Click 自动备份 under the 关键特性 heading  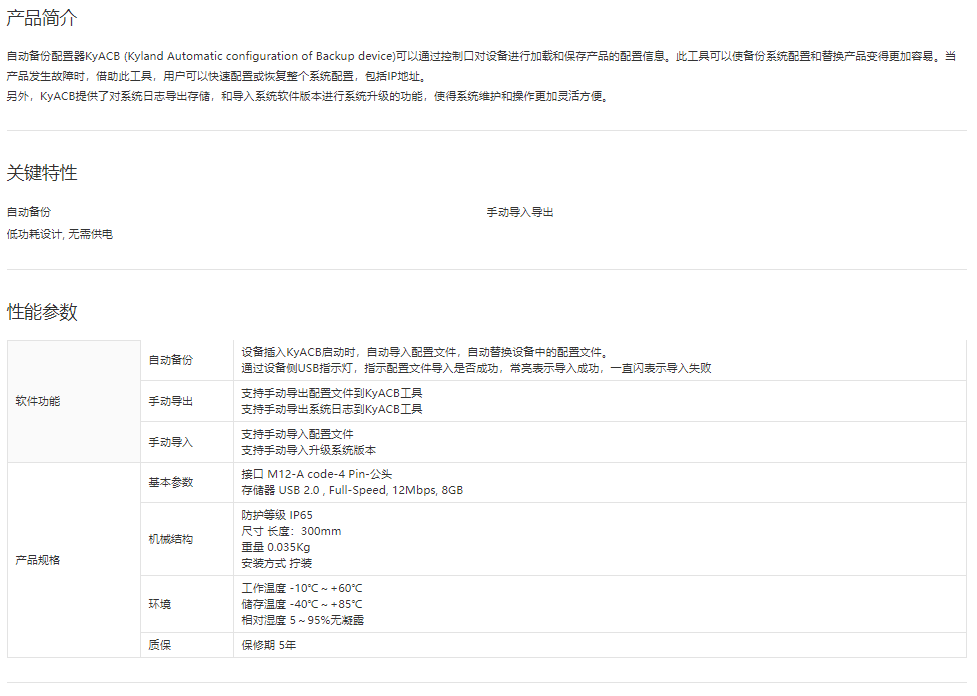click(x=29, y=212)
